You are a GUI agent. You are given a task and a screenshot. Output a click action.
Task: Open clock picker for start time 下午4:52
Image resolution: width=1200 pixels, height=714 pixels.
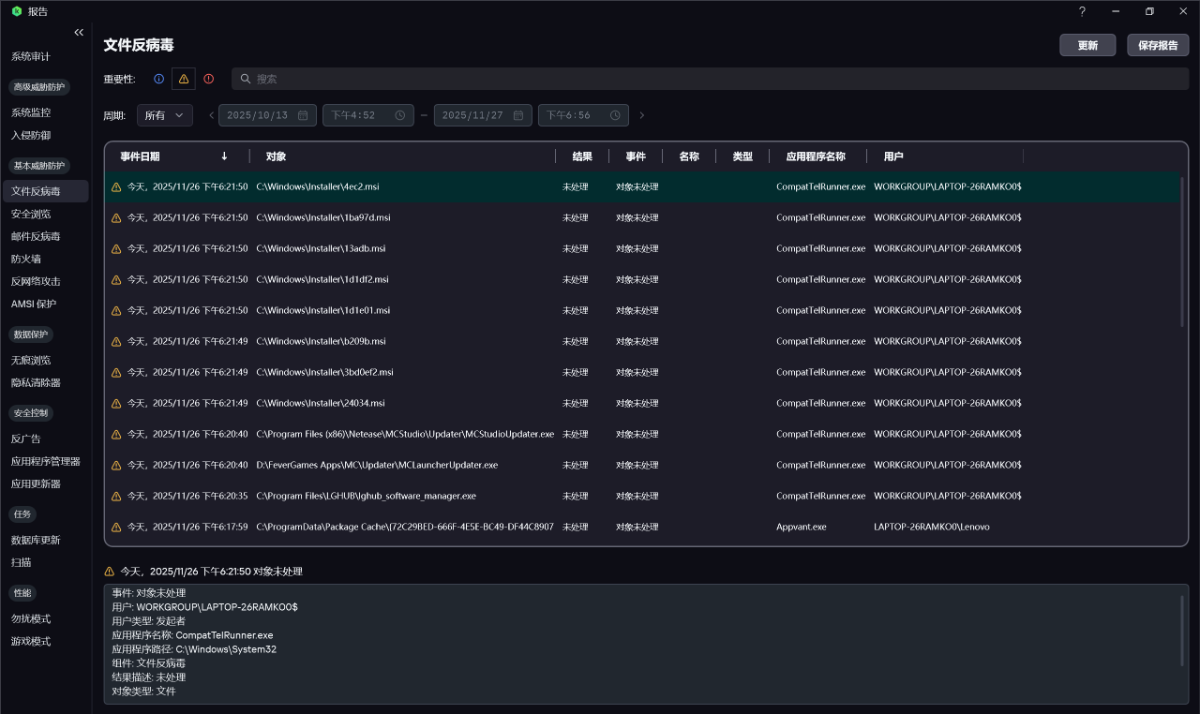[x=400, y=116]
